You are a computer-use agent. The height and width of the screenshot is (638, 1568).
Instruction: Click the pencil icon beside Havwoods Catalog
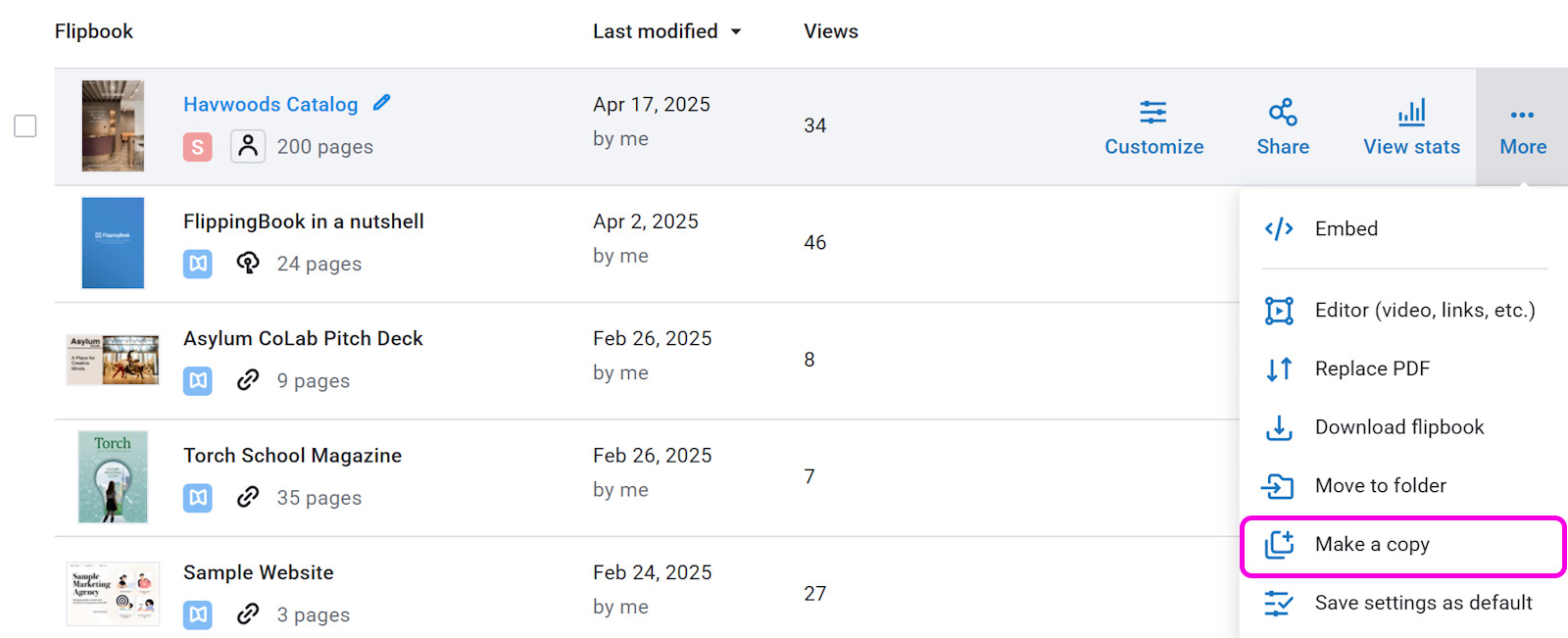[382, 102]
